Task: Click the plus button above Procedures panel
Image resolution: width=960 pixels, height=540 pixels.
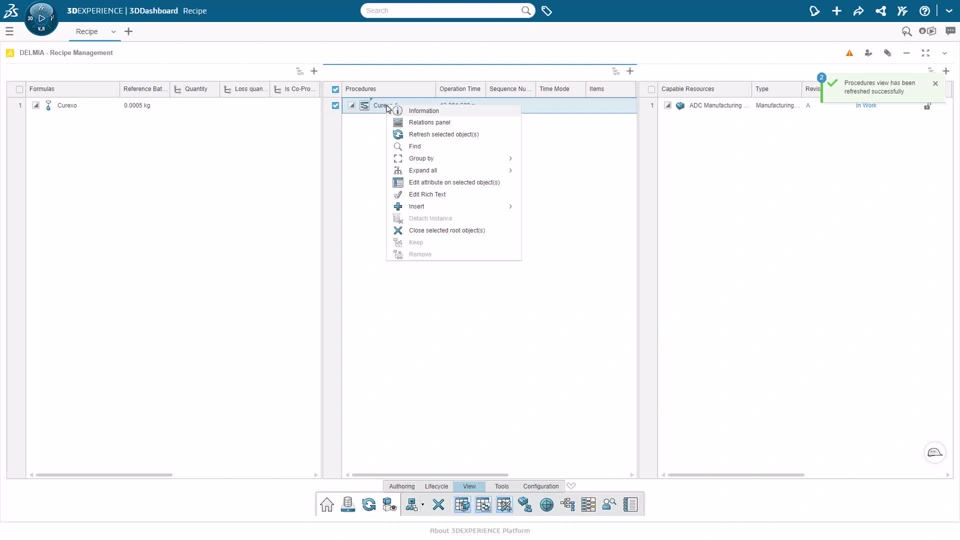Action: point(630,71)
